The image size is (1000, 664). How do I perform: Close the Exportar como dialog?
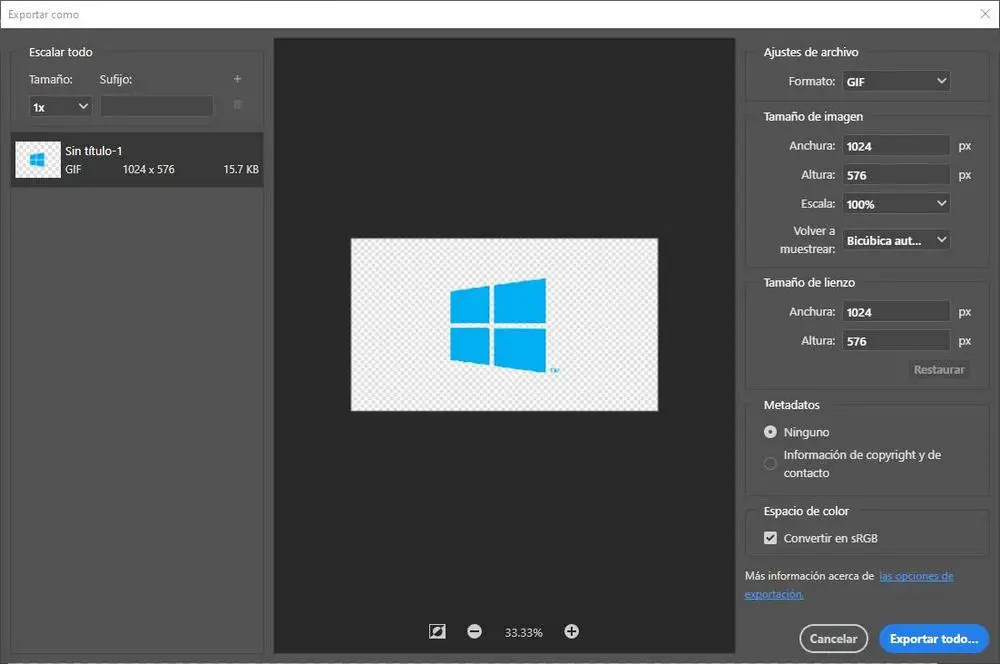pyautogui.click(x=985, y=14)
